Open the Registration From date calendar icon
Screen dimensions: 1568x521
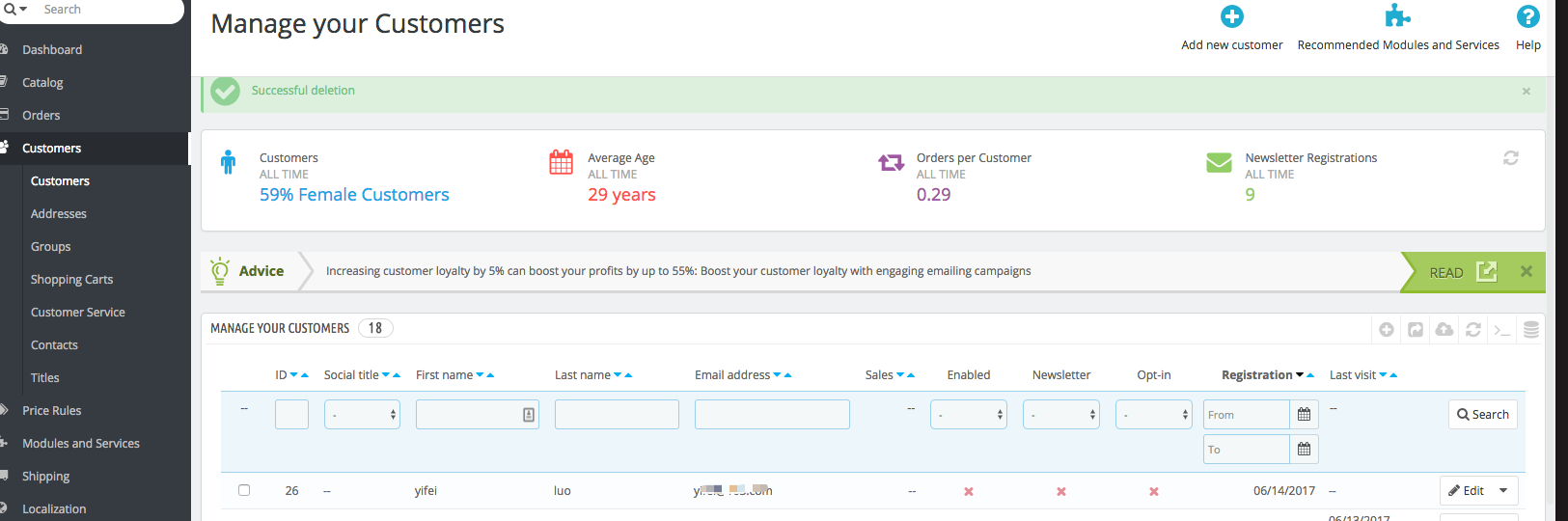click(1304, 415)
